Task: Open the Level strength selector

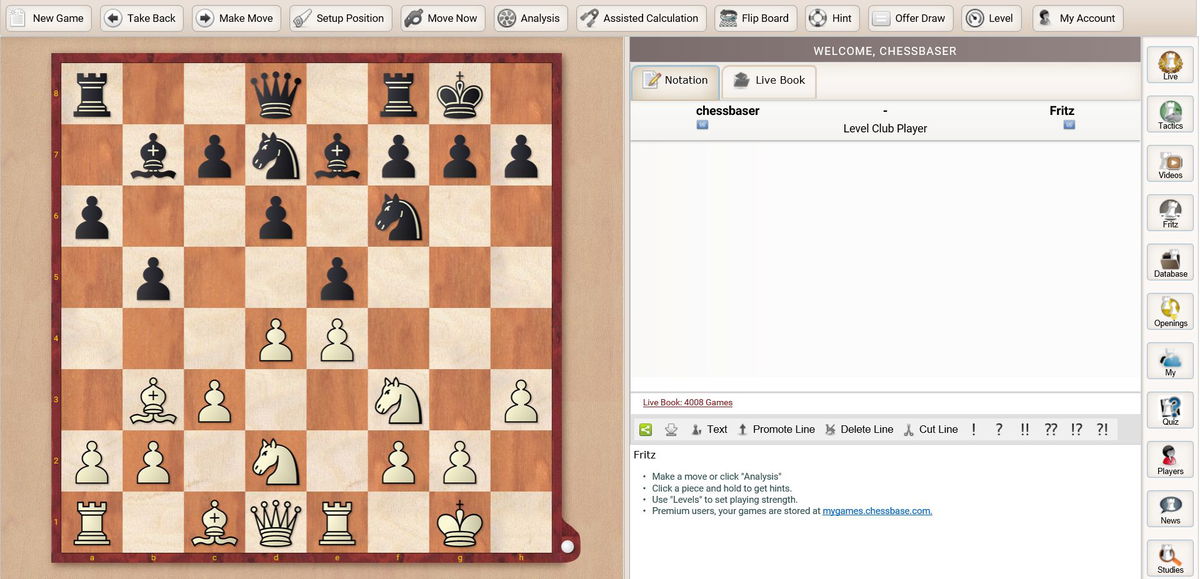Action: 991,18
